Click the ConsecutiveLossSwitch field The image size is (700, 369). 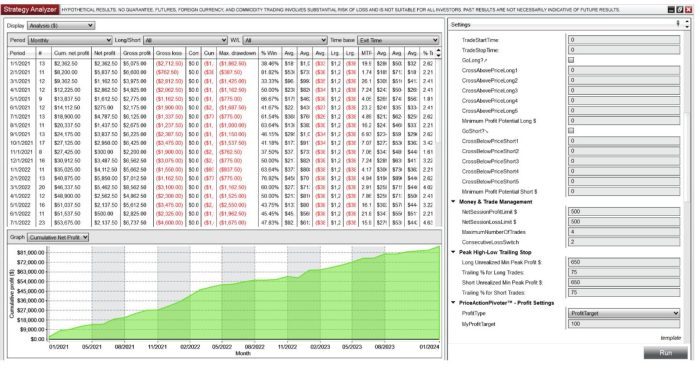(624, 242)
